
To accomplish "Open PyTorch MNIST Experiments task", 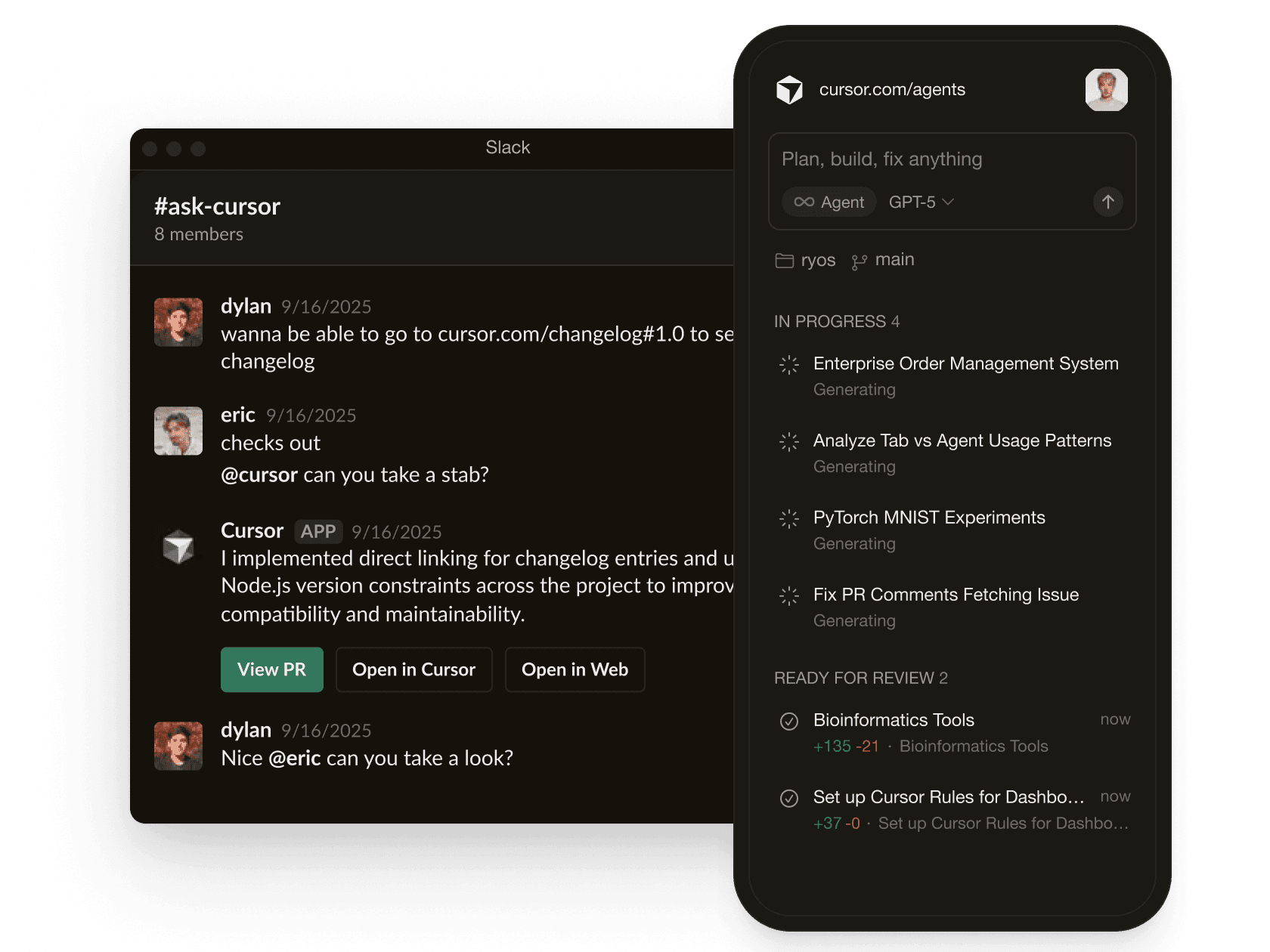I will (x=952, y=530).
